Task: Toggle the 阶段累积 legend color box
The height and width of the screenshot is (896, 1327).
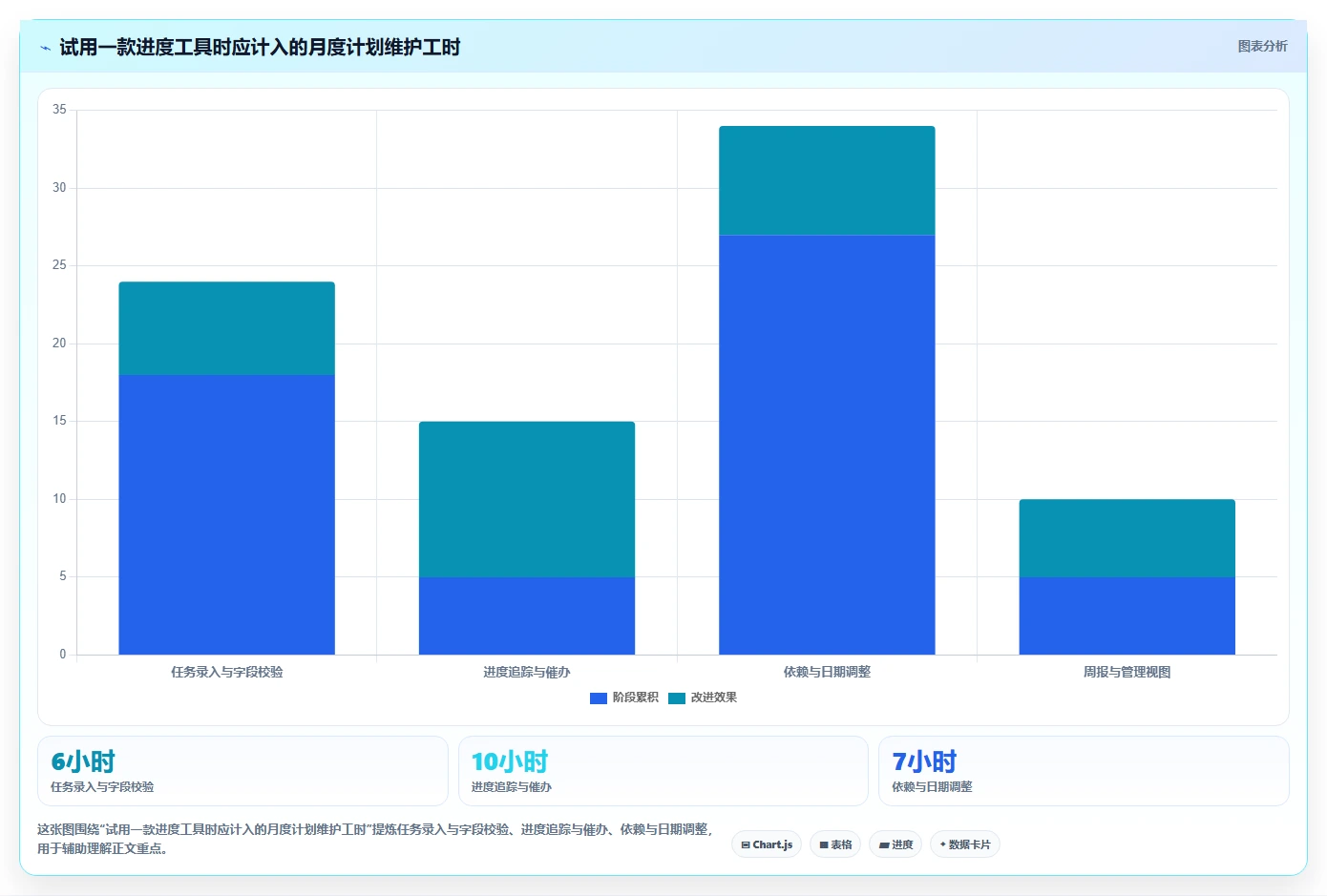Action: [x=599, y=698]
